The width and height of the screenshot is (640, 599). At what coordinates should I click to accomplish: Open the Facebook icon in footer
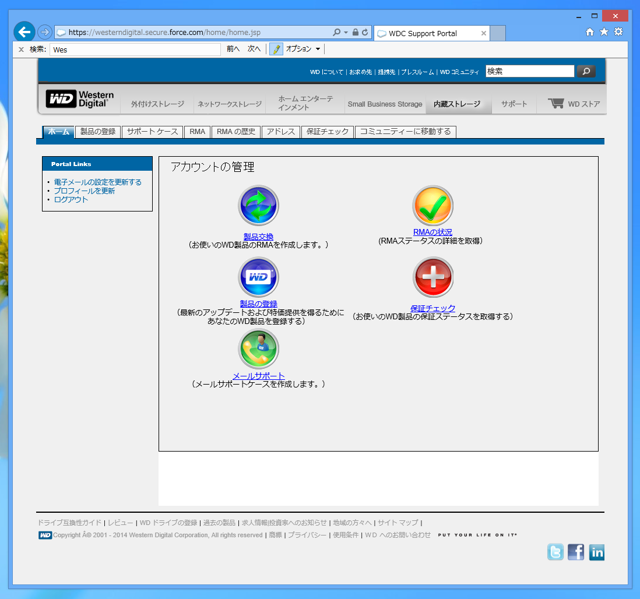coord(576,552)
